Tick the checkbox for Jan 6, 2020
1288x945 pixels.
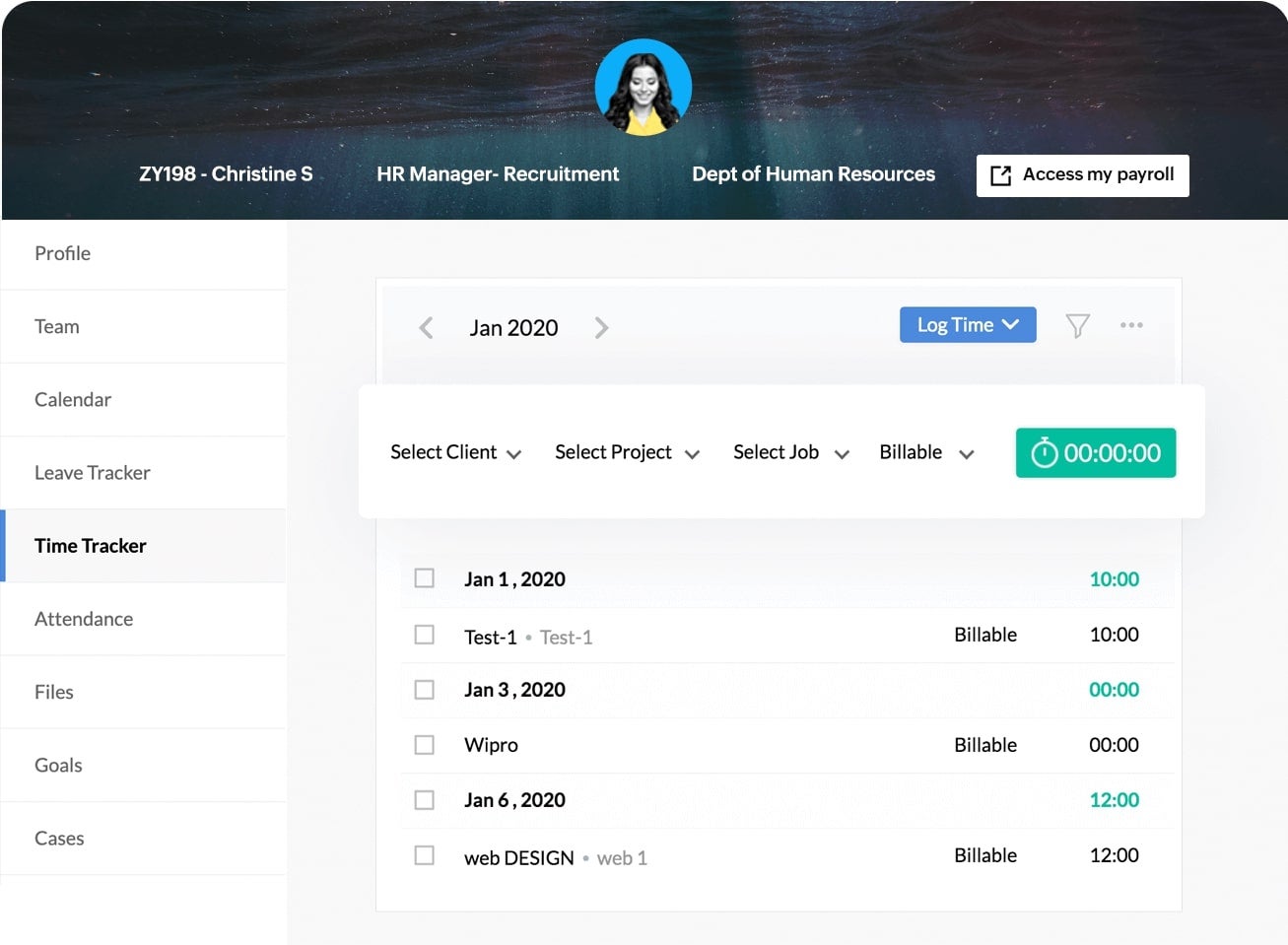(425, 800)
